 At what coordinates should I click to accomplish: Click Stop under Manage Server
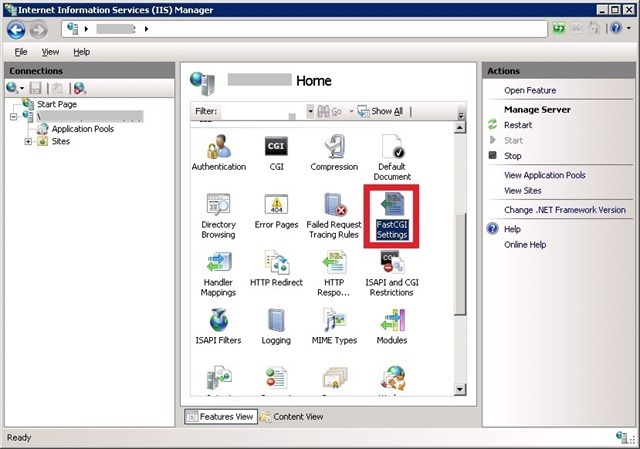point(512,156)
